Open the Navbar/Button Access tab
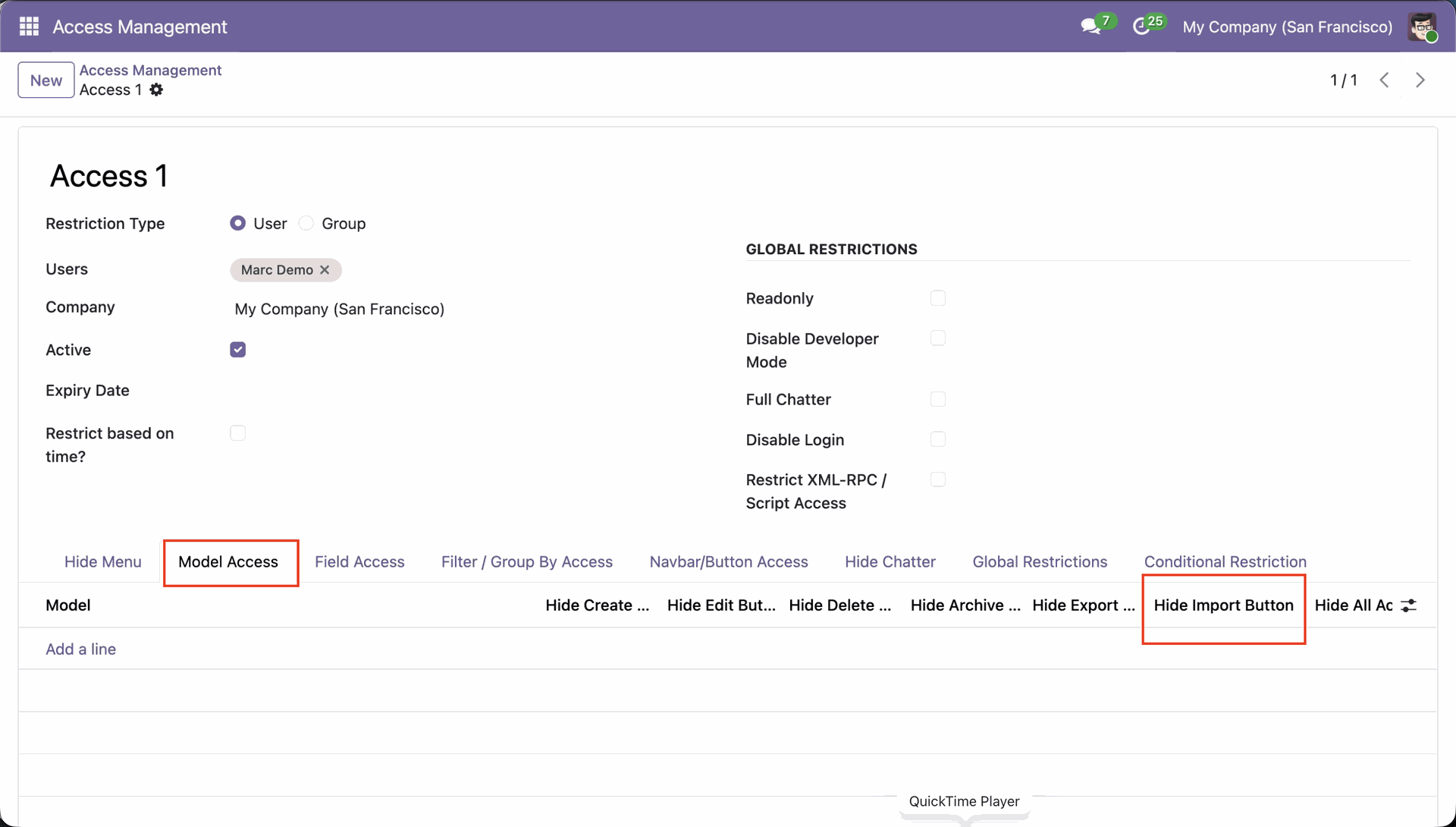1456x827 pixels. click(x=729, y=561)
